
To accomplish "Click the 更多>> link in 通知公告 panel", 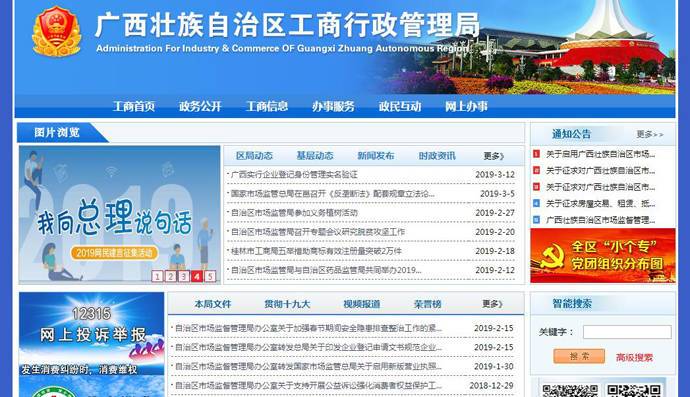I will click(650, 135).
